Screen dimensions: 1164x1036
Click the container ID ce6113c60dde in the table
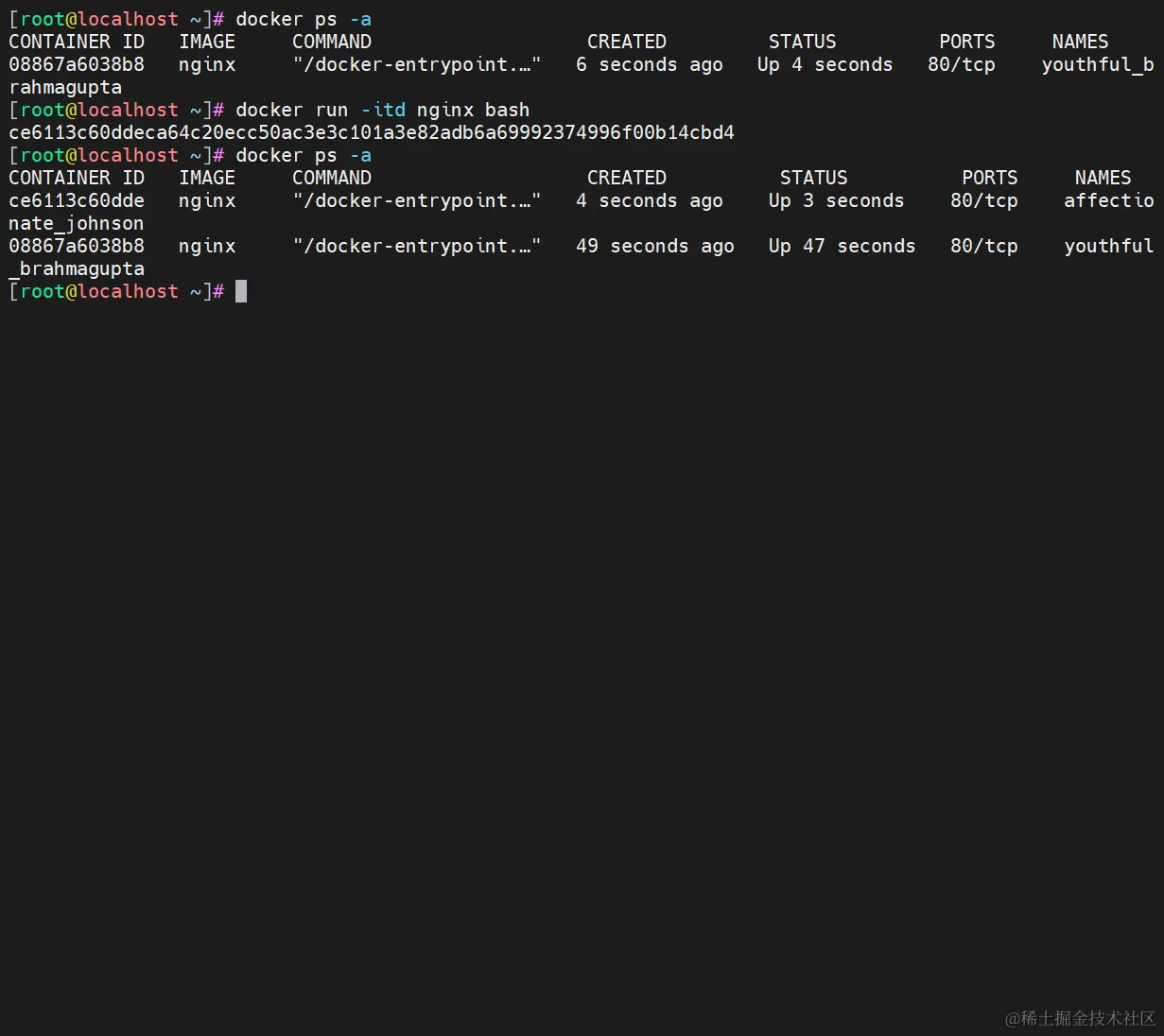click(77, 200)
